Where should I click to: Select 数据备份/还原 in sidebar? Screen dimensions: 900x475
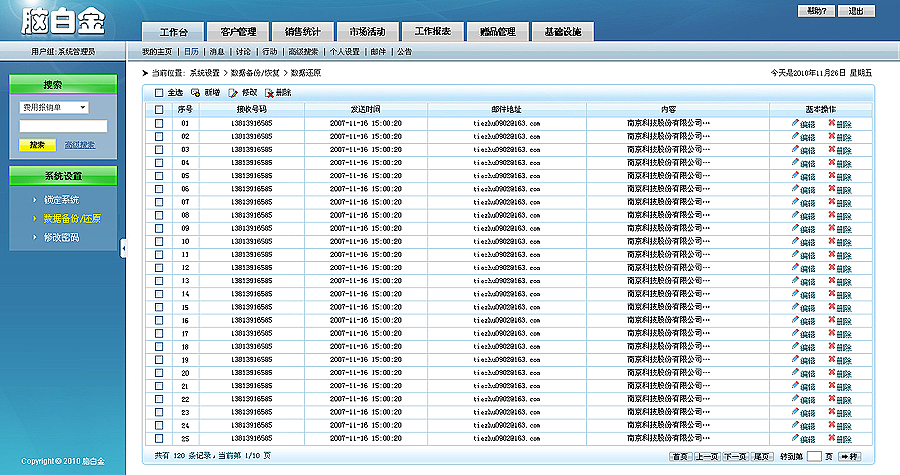click(72, 219)
